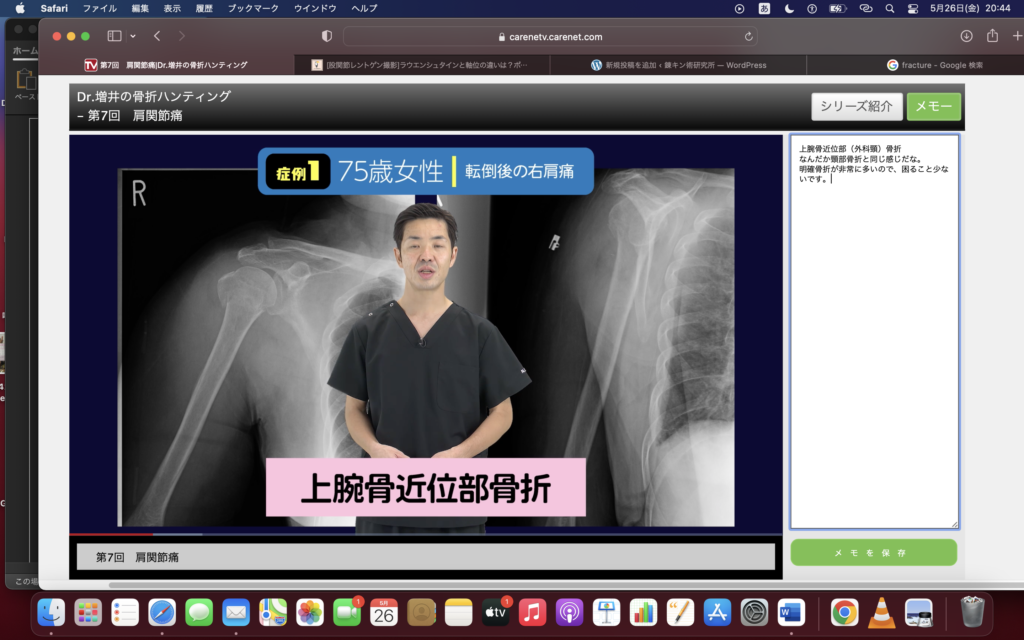Save the memo with メモを保存 button

coord(873,553)
